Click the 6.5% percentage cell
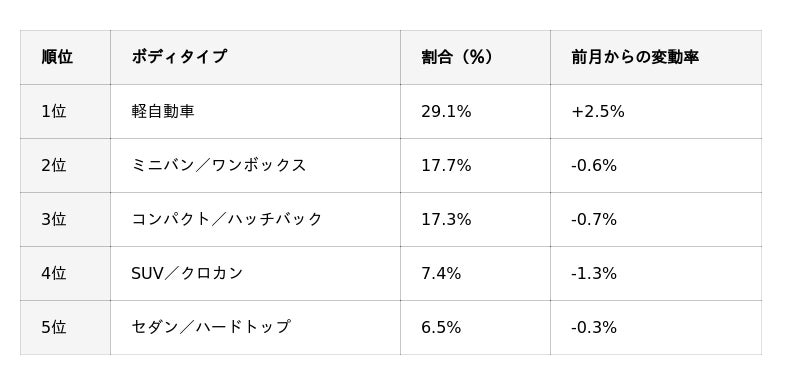 pyautogui.click(x=475, y=327)
